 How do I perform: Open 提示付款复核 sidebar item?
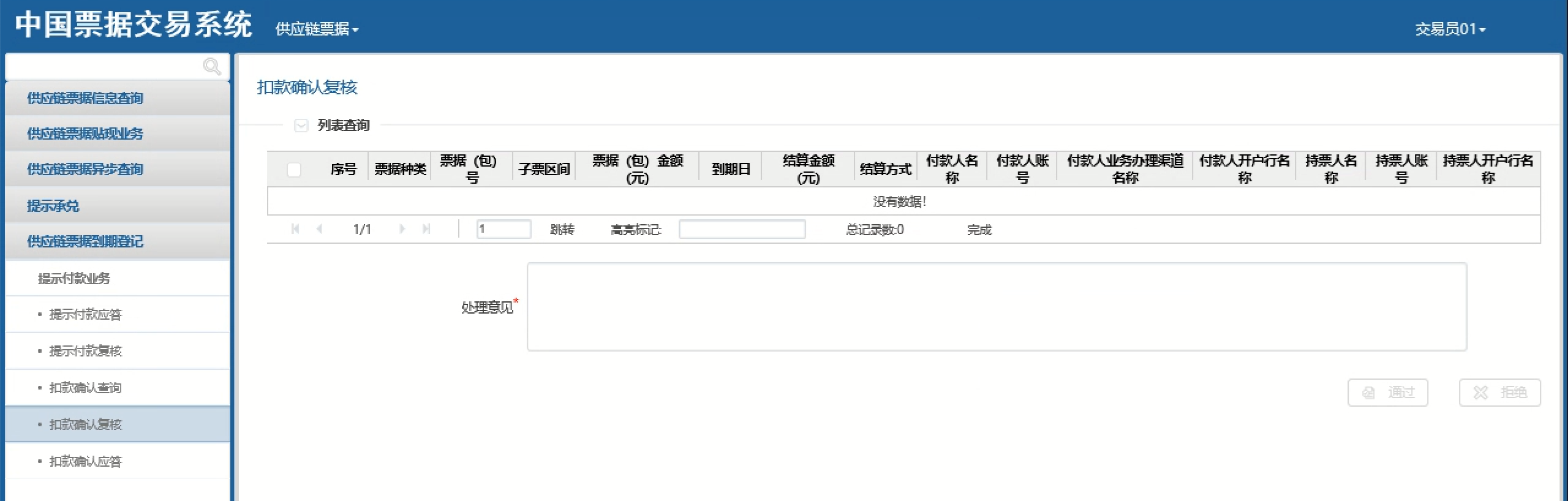pos(118,351)
